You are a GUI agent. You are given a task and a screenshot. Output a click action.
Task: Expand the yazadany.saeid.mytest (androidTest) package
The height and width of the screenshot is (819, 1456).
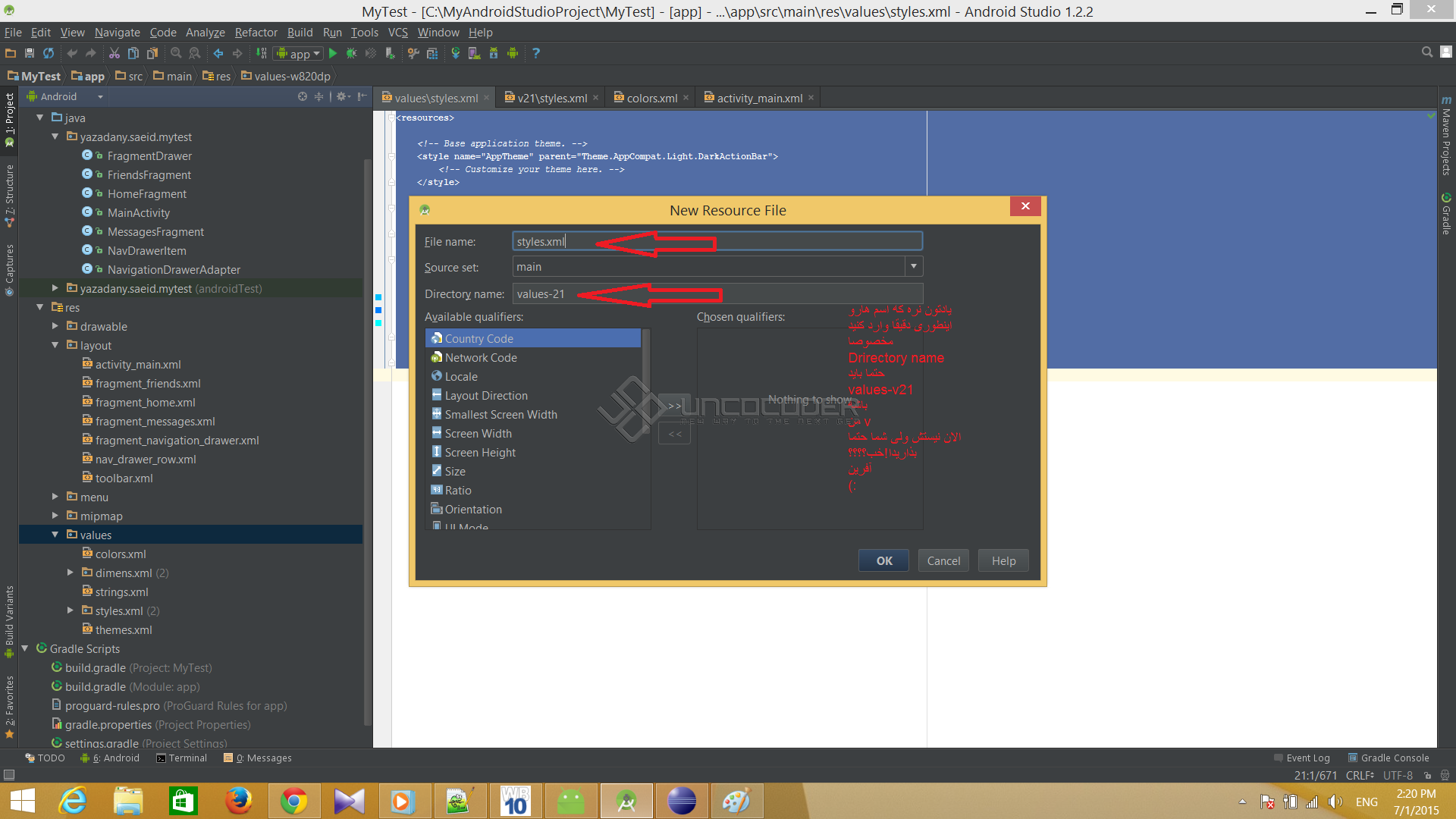[55, 288]
